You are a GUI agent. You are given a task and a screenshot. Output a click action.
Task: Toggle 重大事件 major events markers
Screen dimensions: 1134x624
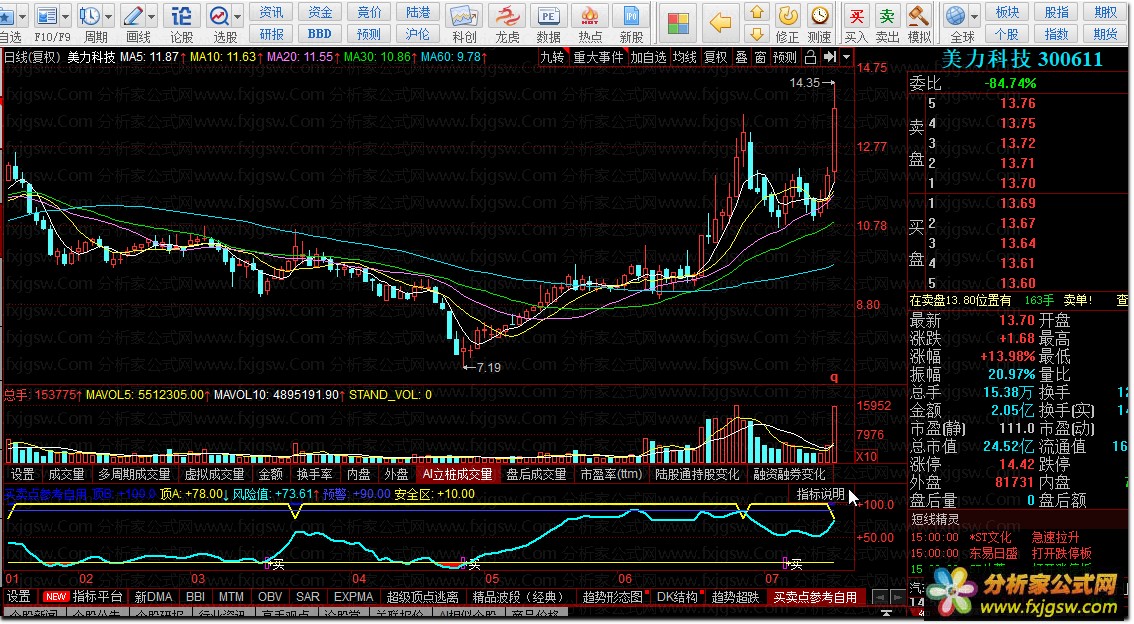597,57
